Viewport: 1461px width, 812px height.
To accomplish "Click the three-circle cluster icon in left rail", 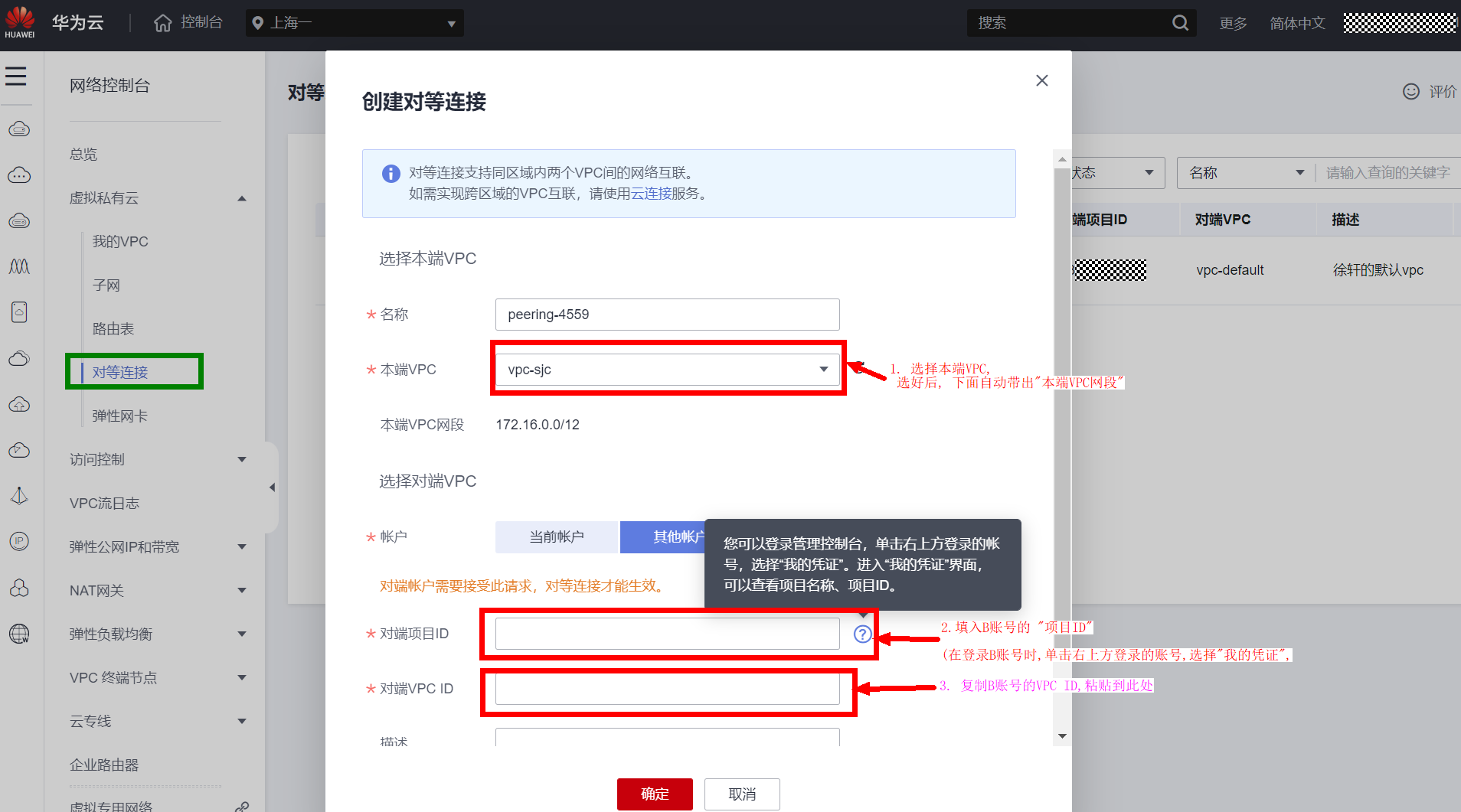I will [19, 588].
